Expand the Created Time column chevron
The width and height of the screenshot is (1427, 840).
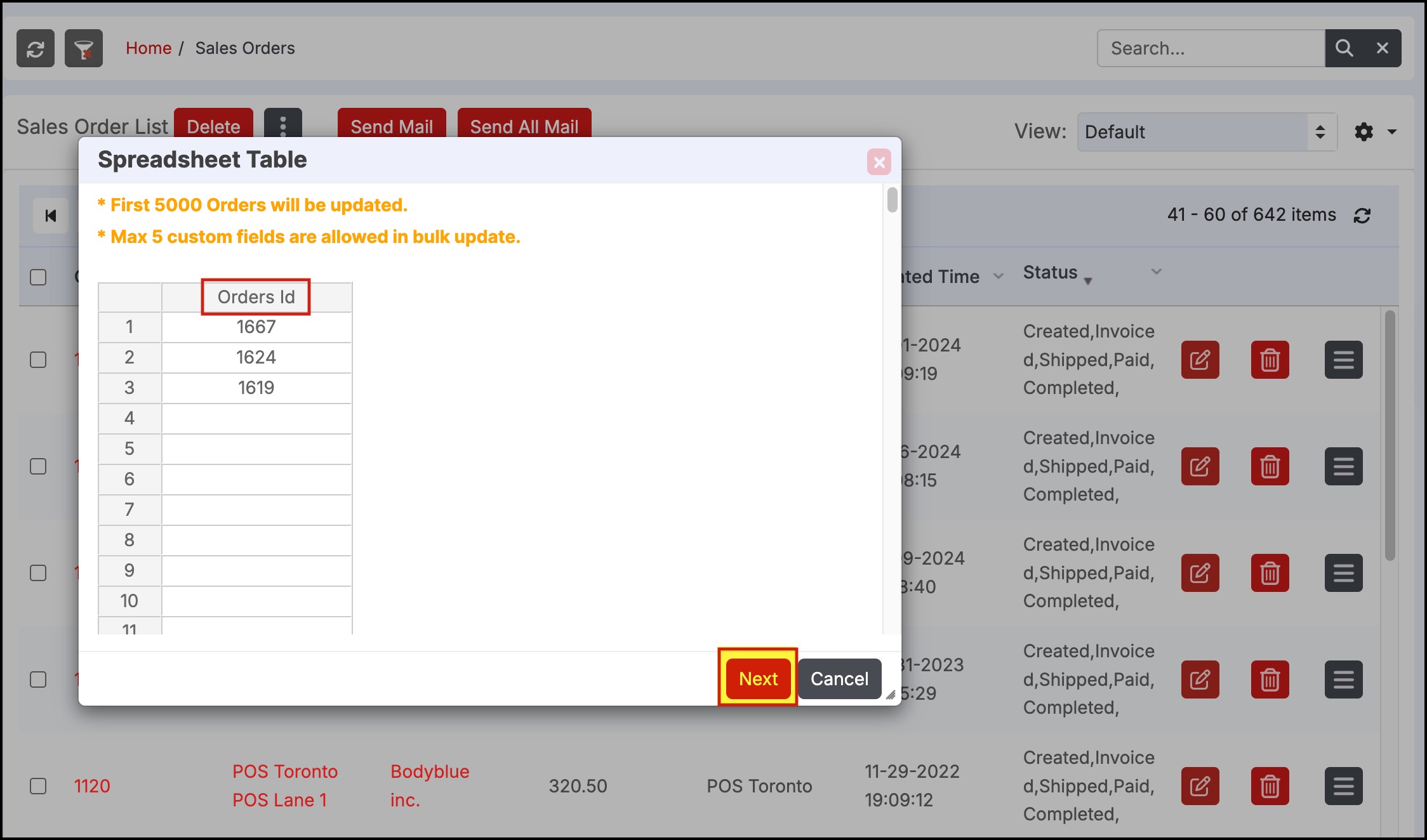click(998, 276)
